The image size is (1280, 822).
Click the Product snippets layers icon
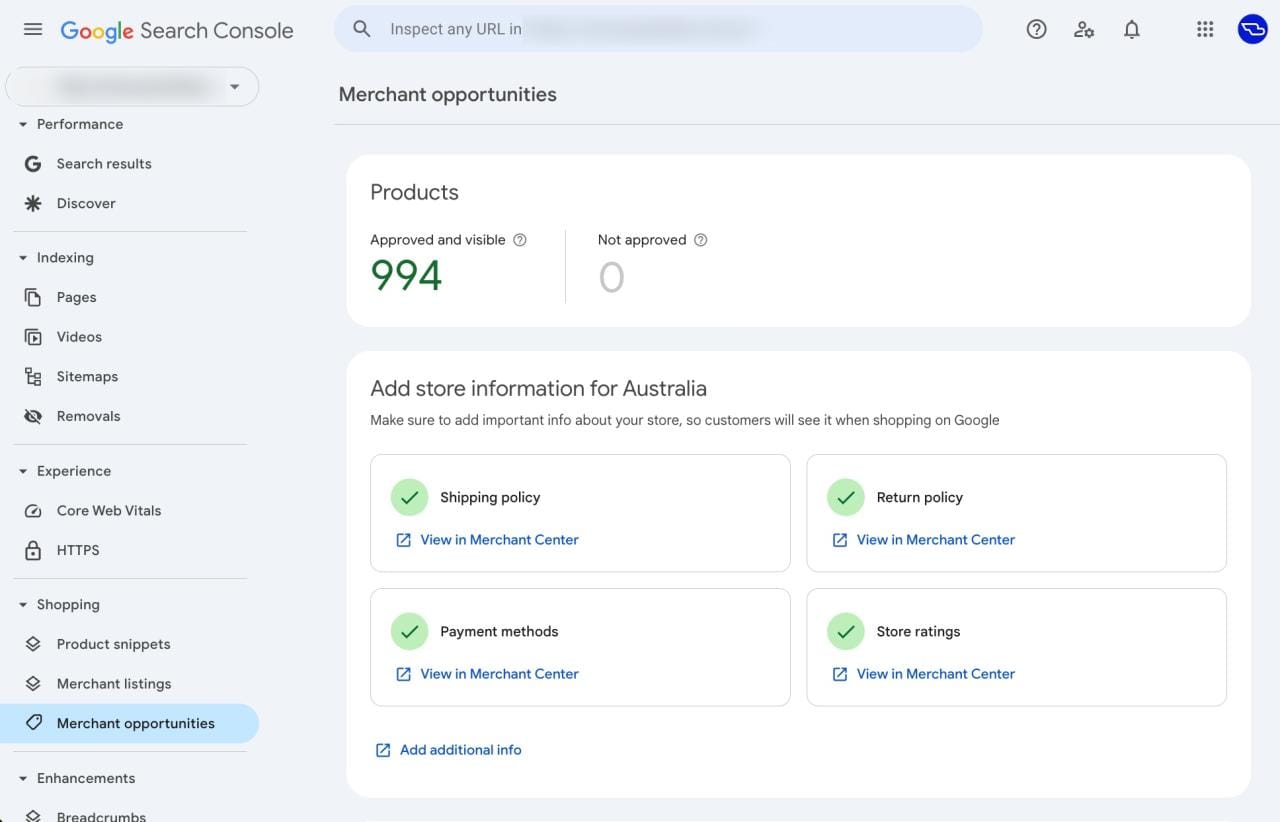(x=33, y=644)
